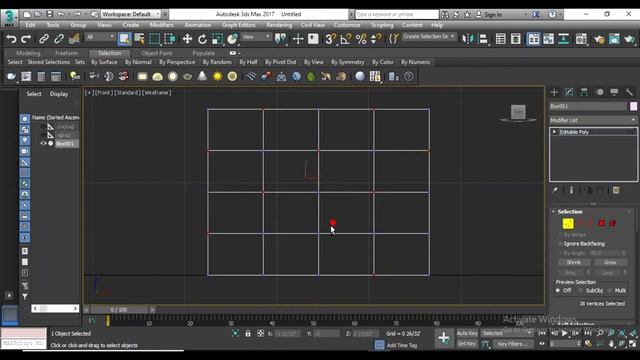The height and width of the screenshot is (360, 640).
Task: Select the Off preview selection radio
Action: (558, 290)
